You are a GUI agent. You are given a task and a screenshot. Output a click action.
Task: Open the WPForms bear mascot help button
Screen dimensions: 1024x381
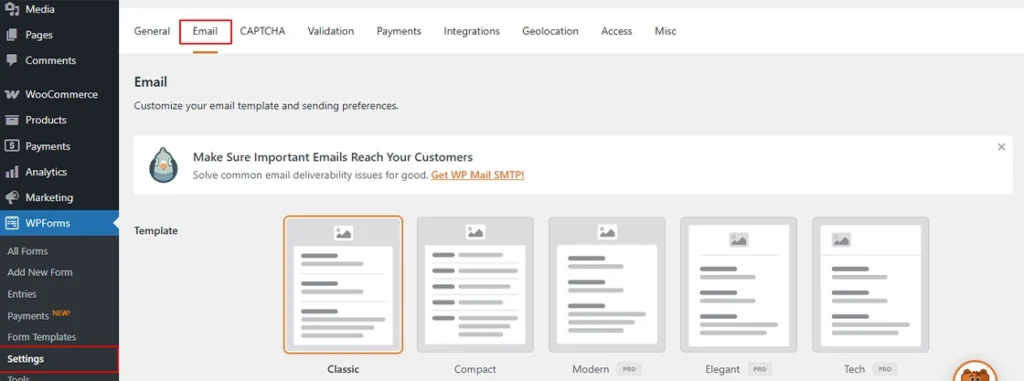click(975, 370)
